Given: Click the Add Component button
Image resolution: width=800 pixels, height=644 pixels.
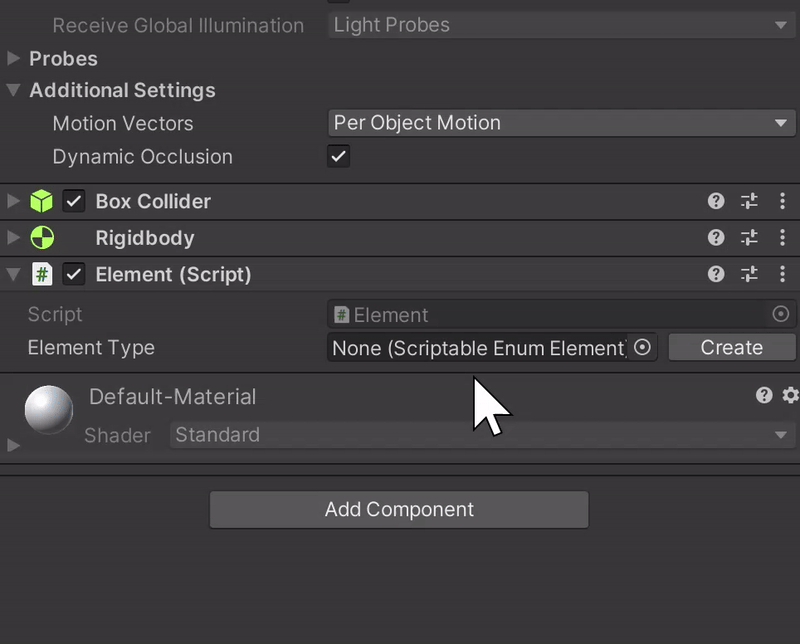Looking at the screenshot, I should pyautogui.click(x=399, y=509).
